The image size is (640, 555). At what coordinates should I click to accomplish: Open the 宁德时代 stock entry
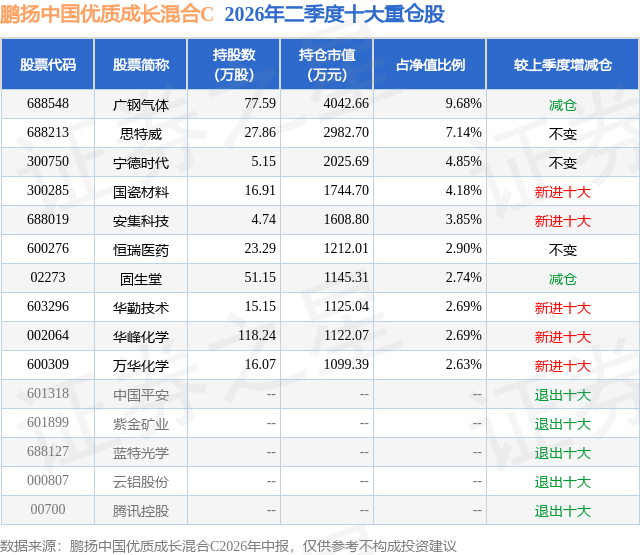[141, 163]
